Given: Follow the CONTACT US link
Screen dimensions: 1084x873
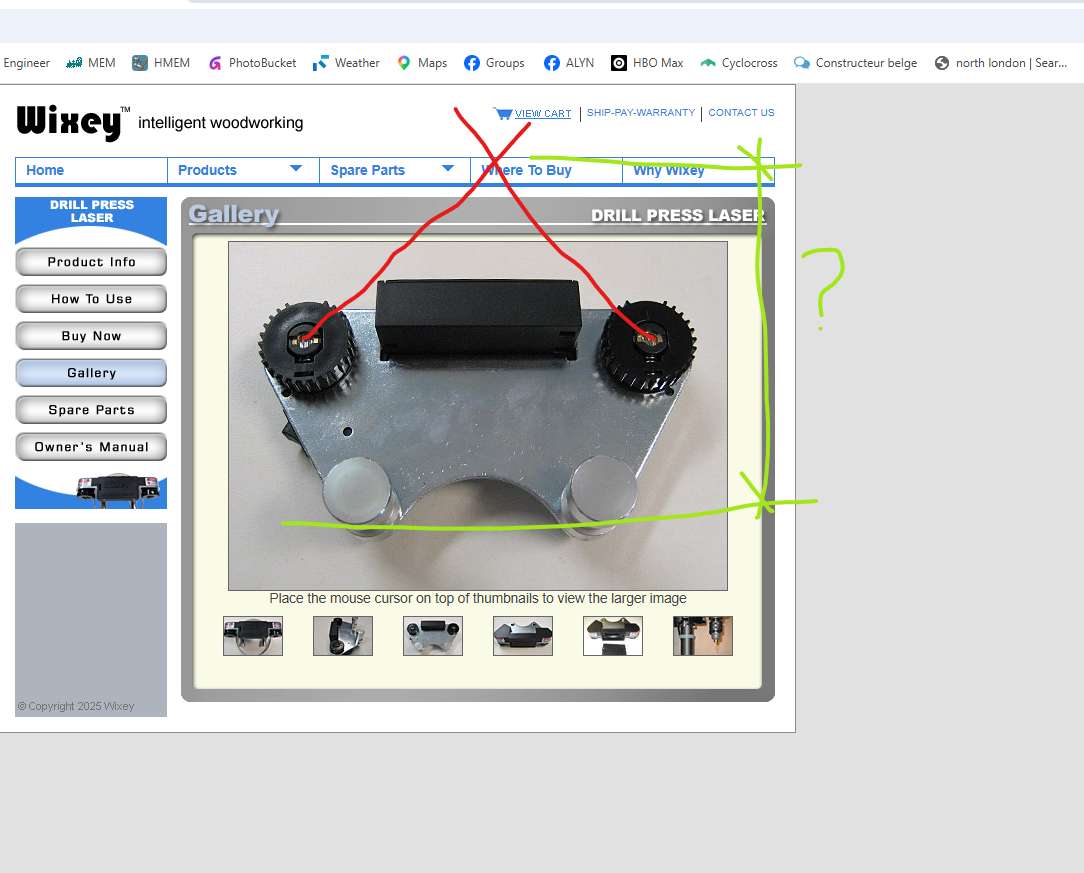Looking at the screenshot, I should [741, 113].
